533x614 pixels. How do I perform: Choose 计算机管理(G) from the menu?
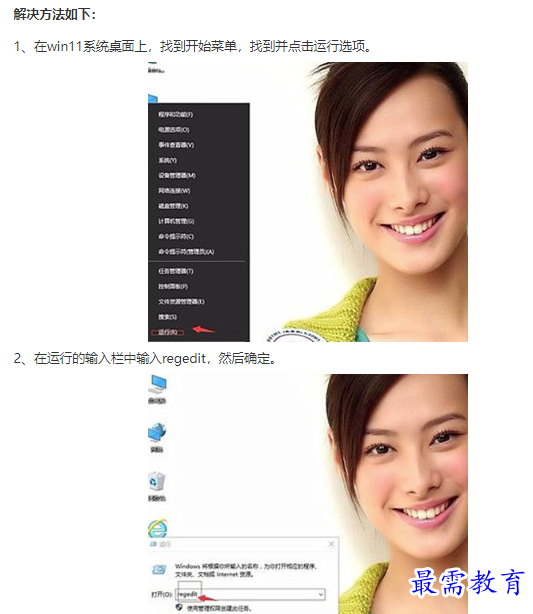pos(176,221)
